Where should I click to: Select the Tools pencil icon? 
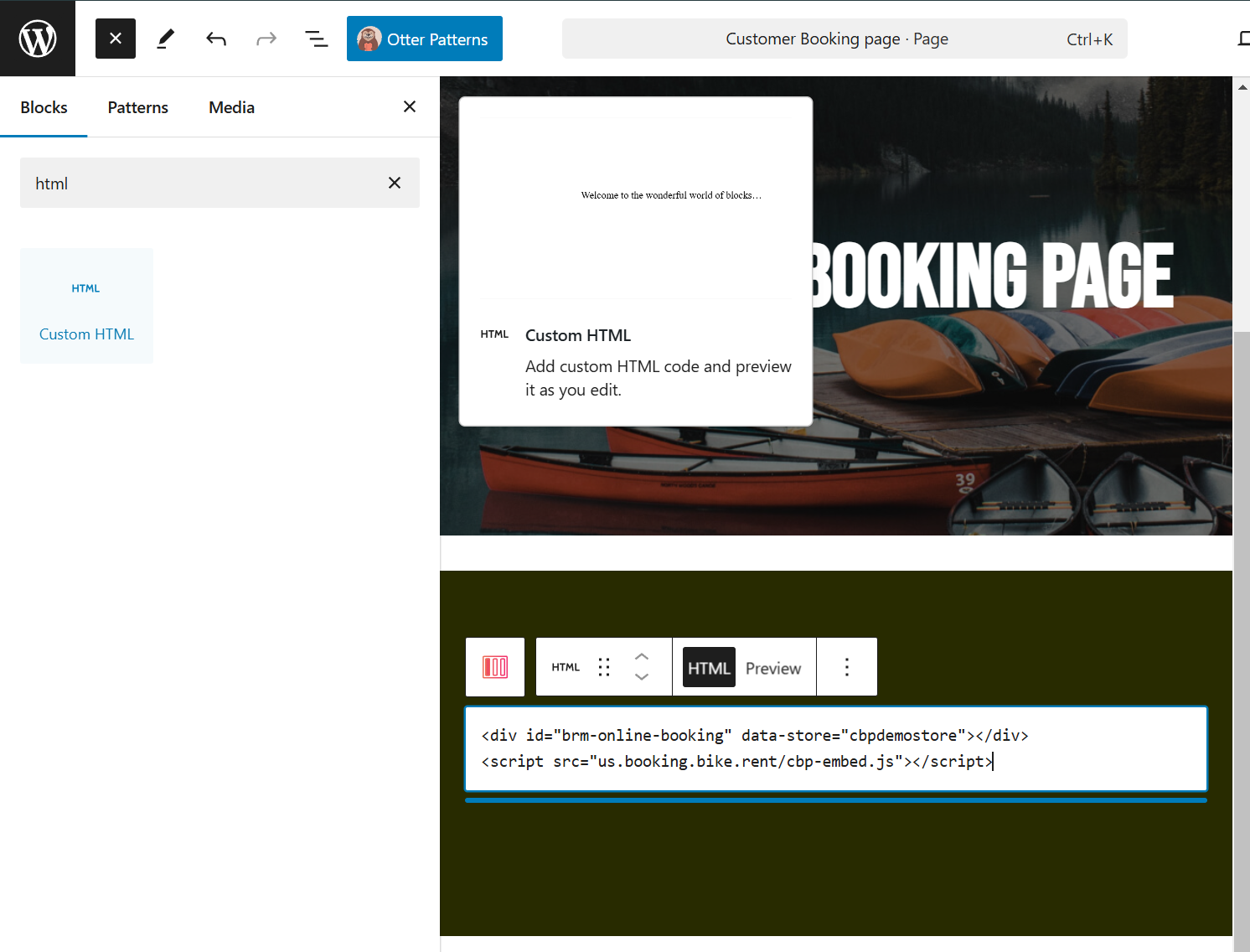(166, 39)
